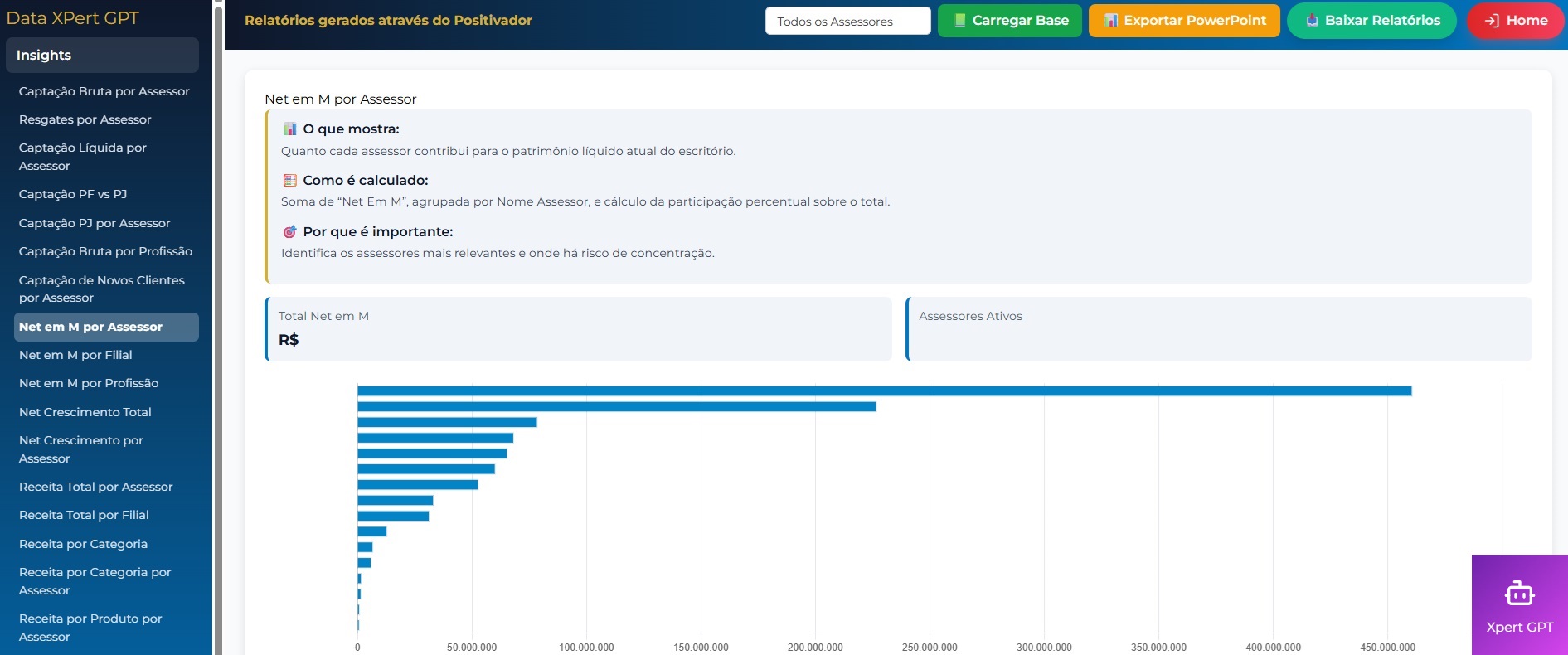The height and width of the screenshot is (655, 1568).
Task: Click the download icon on Baixar Relatórios
Action: pyautogui.click(x=1312, y=21)
